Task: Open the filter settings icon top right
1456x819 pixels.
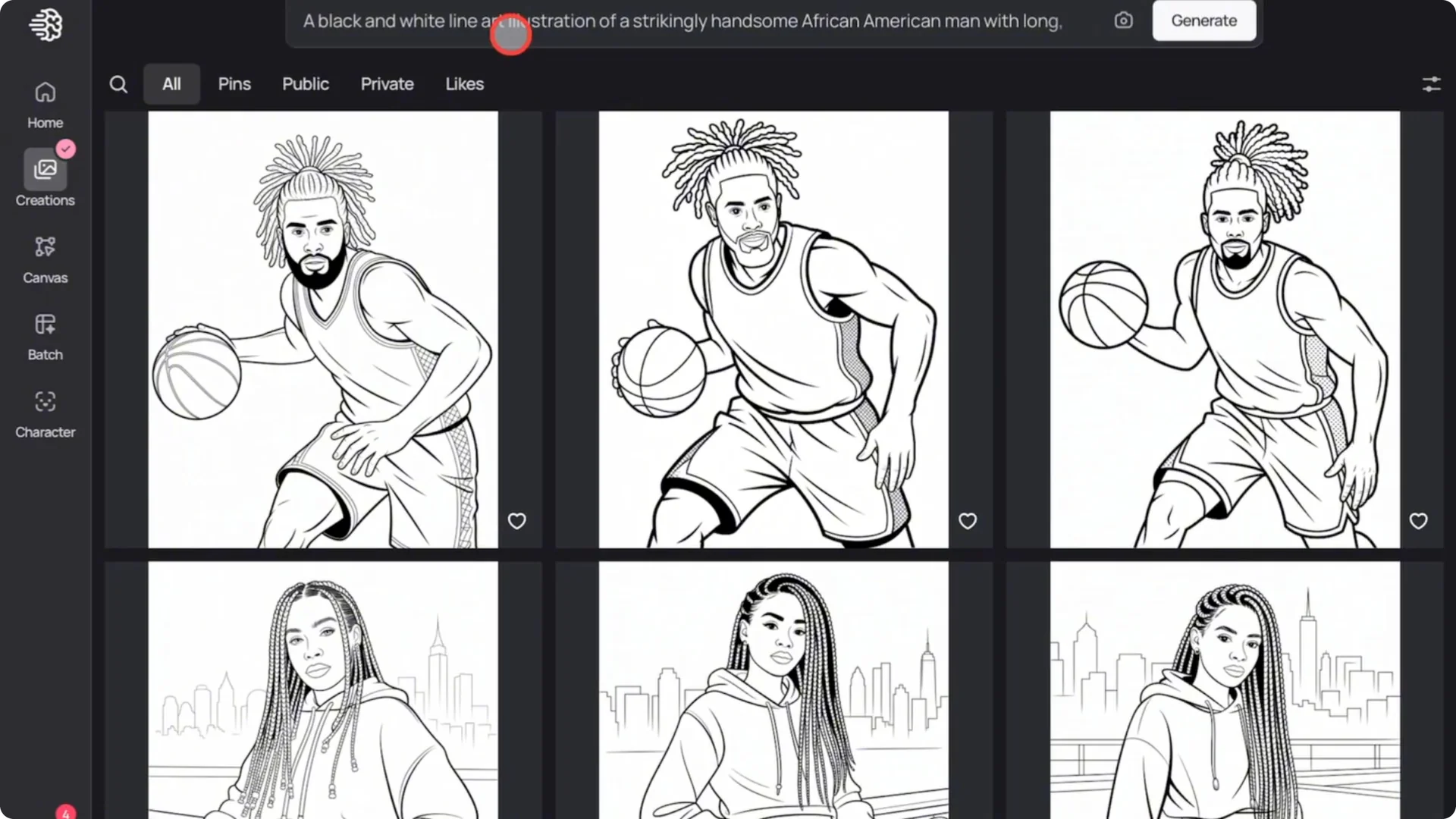Action: click(x=1431, y=84)
